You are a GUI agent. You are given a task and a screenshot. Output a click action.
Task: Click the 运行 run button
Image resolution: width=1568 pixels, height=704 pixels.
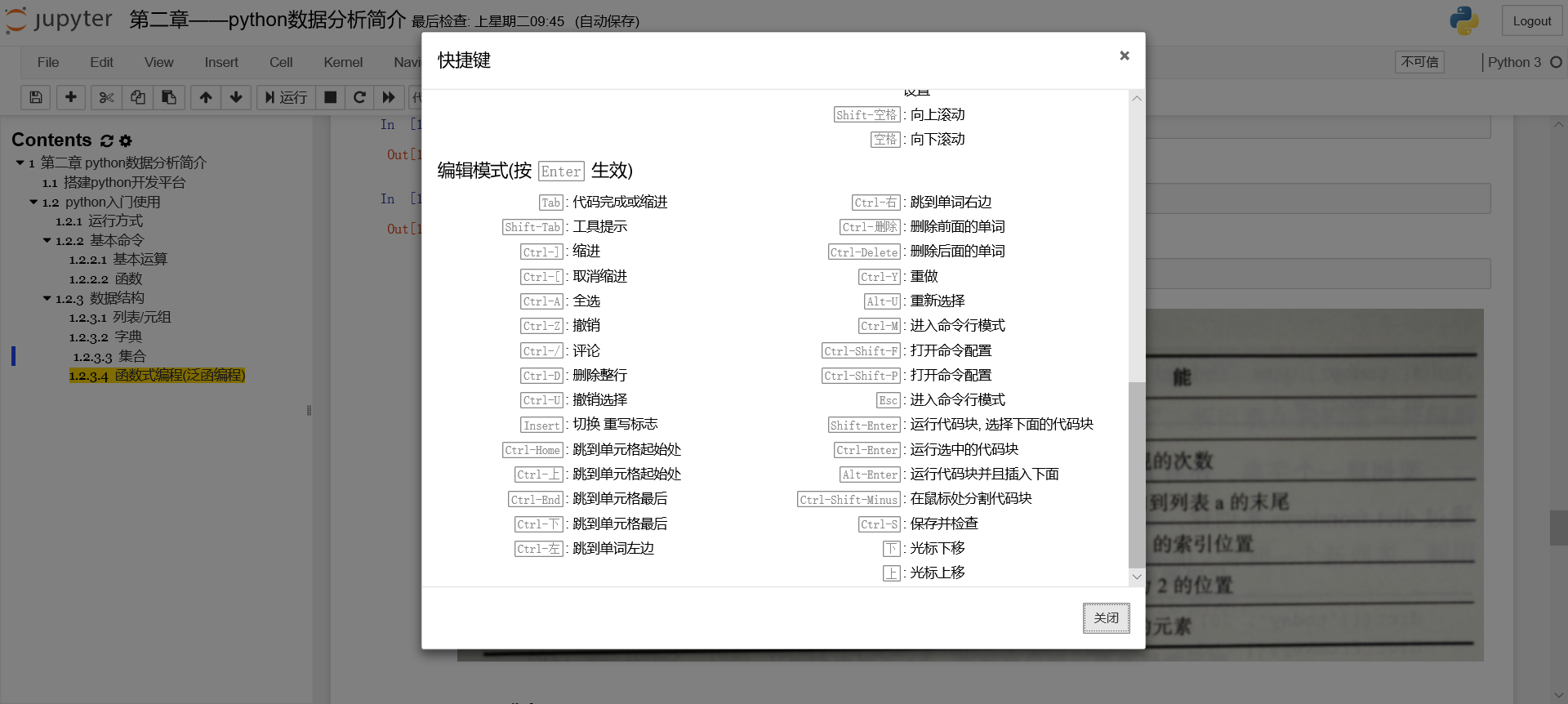coord(286,97)
